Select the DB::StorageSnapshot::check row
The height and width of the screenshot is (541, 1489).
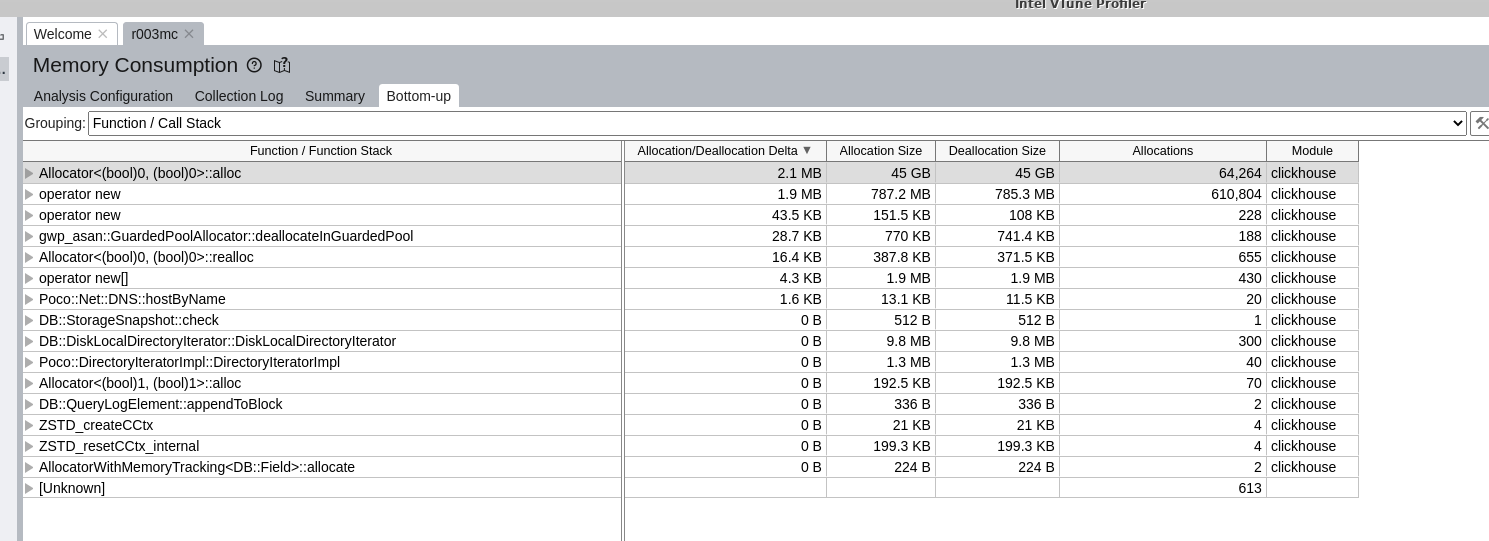[x=128, y=320]
